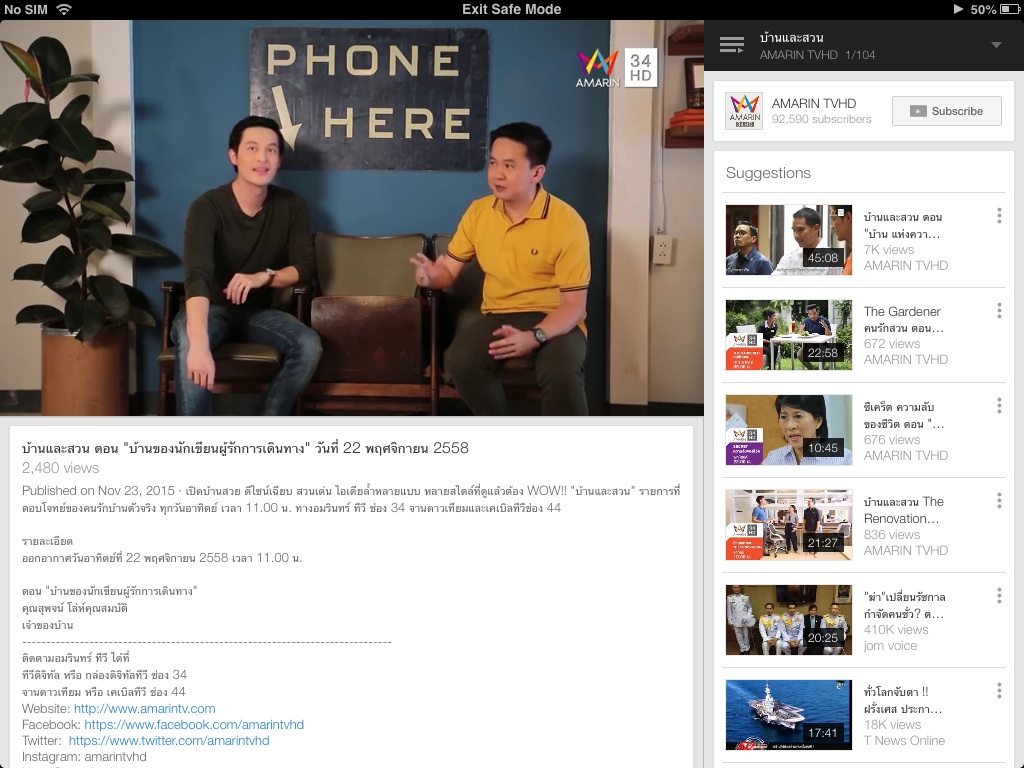Open options for T News Online suggestion
The image size is (1024, 768).
click(999, 690)
